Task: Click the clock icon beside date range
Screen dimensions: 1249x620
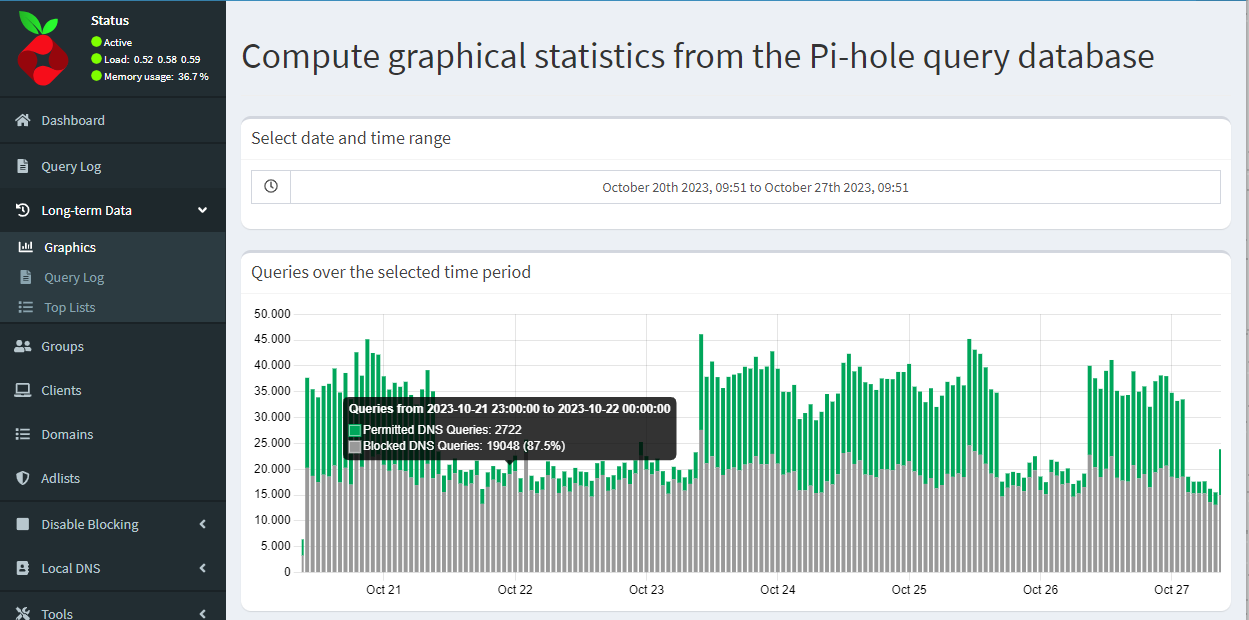Action: [271, 187]
